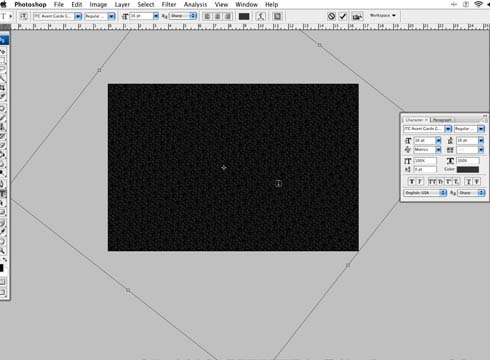Click the vertical scale field in Character panel

tap(425, 161)
